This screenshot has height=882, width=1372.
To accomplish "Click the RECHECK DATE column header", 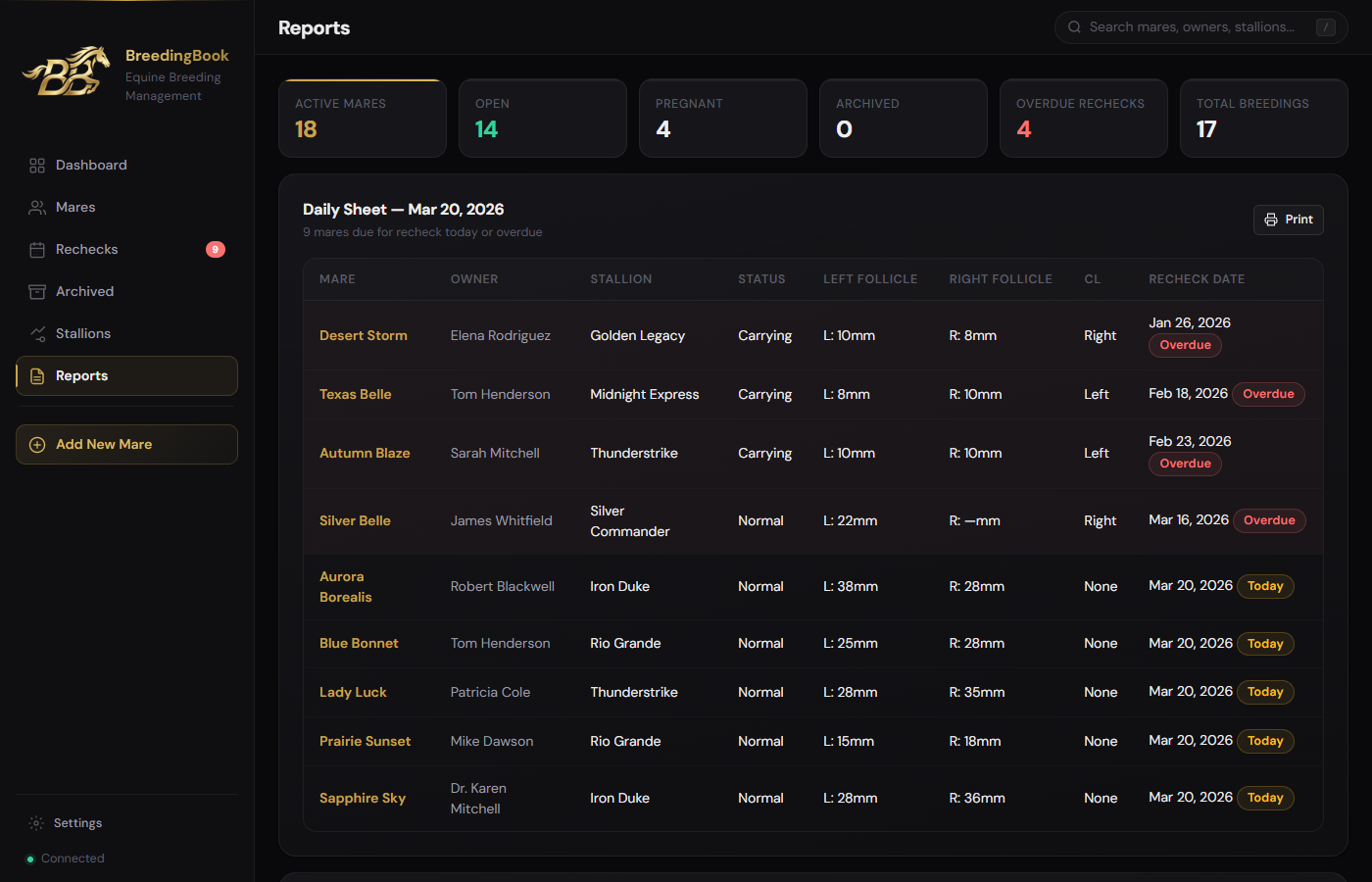I will [1197, 279].
